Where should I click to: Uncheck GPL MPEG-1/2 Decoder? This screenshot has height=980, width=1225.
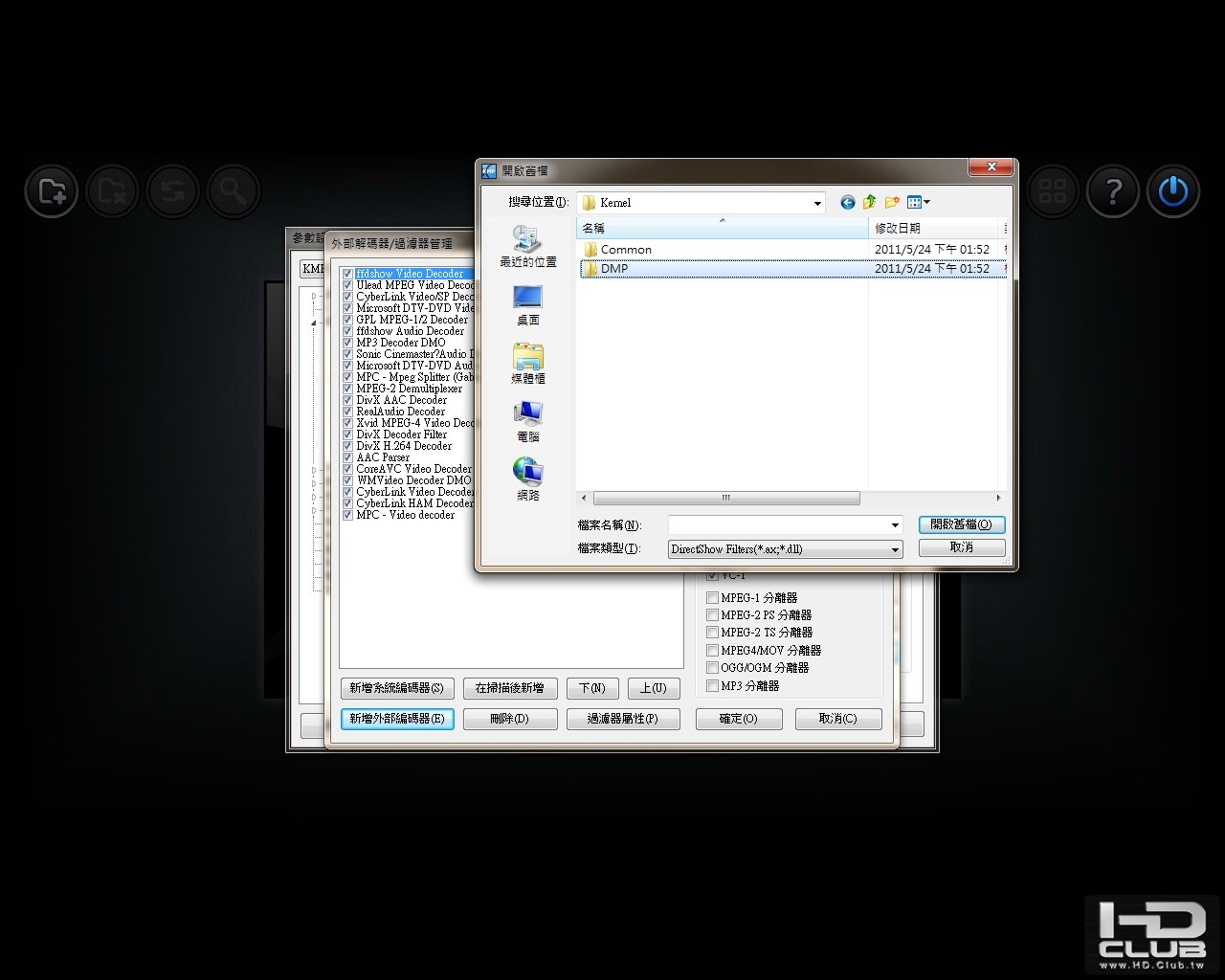click(348, 320)
